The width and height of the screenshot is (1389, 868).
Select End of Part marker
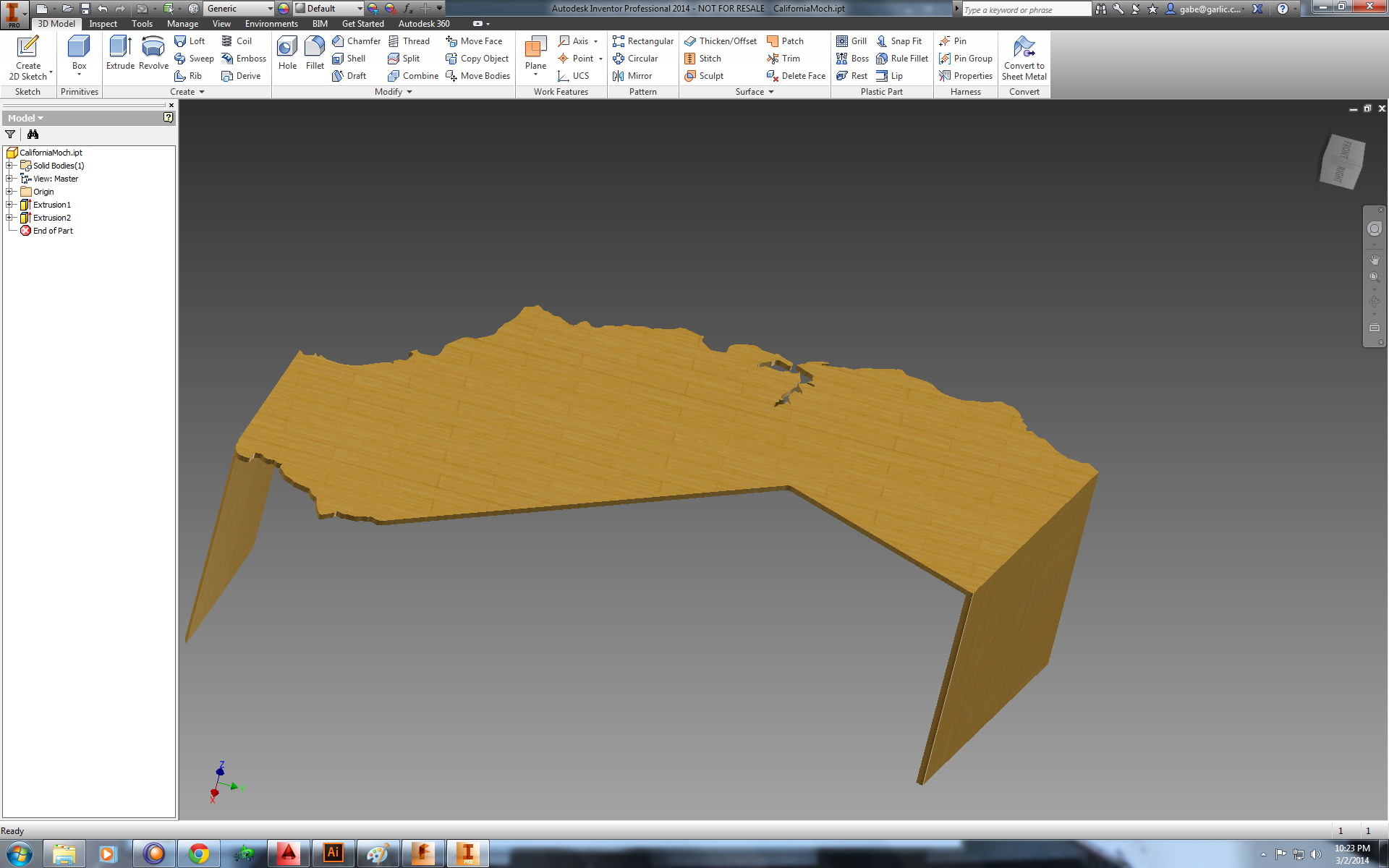47,231
